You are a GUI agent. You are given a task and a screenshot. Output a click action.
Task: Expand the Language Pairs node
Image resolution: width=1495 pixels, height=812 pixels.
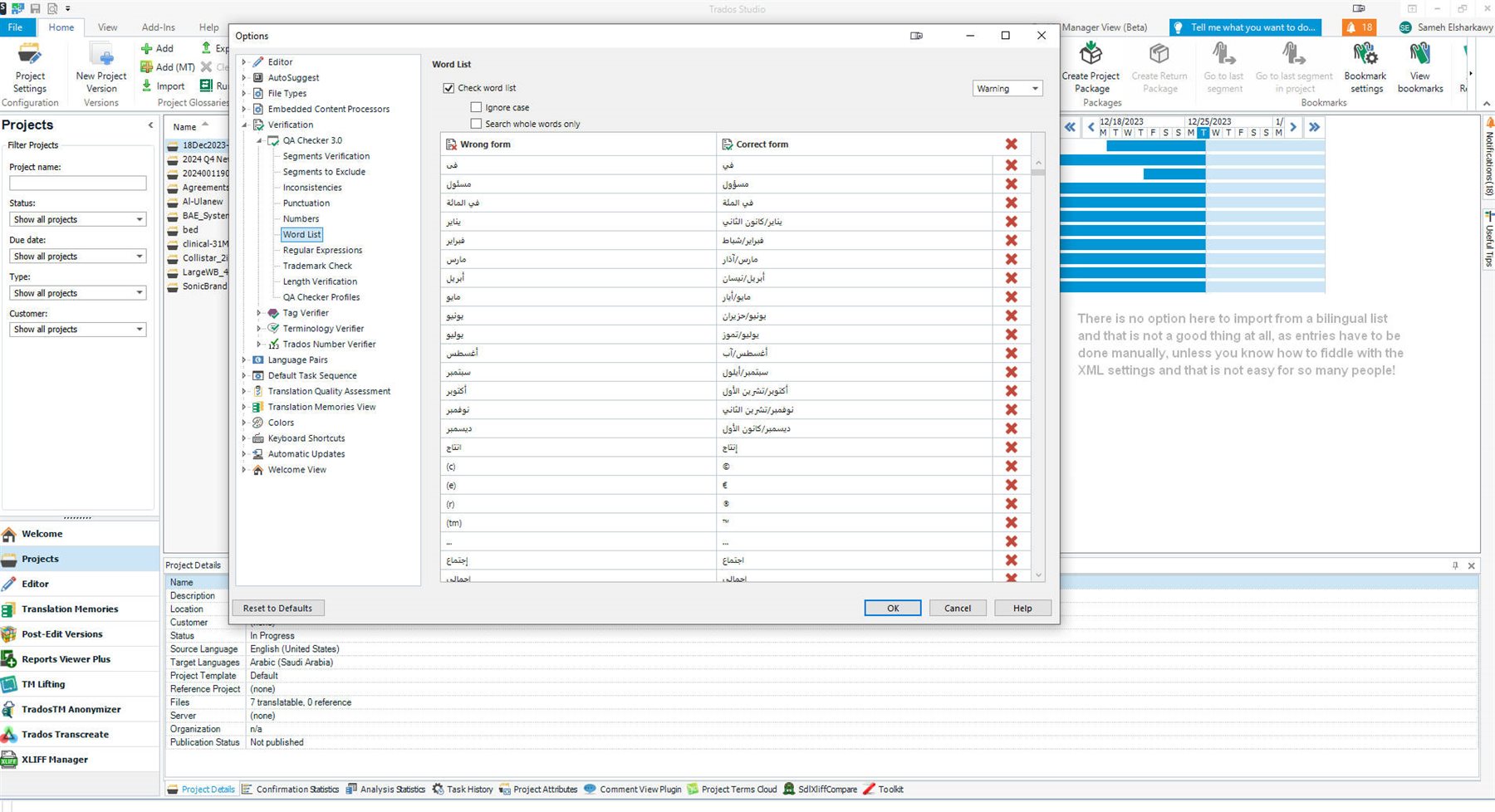click(244, 360)
